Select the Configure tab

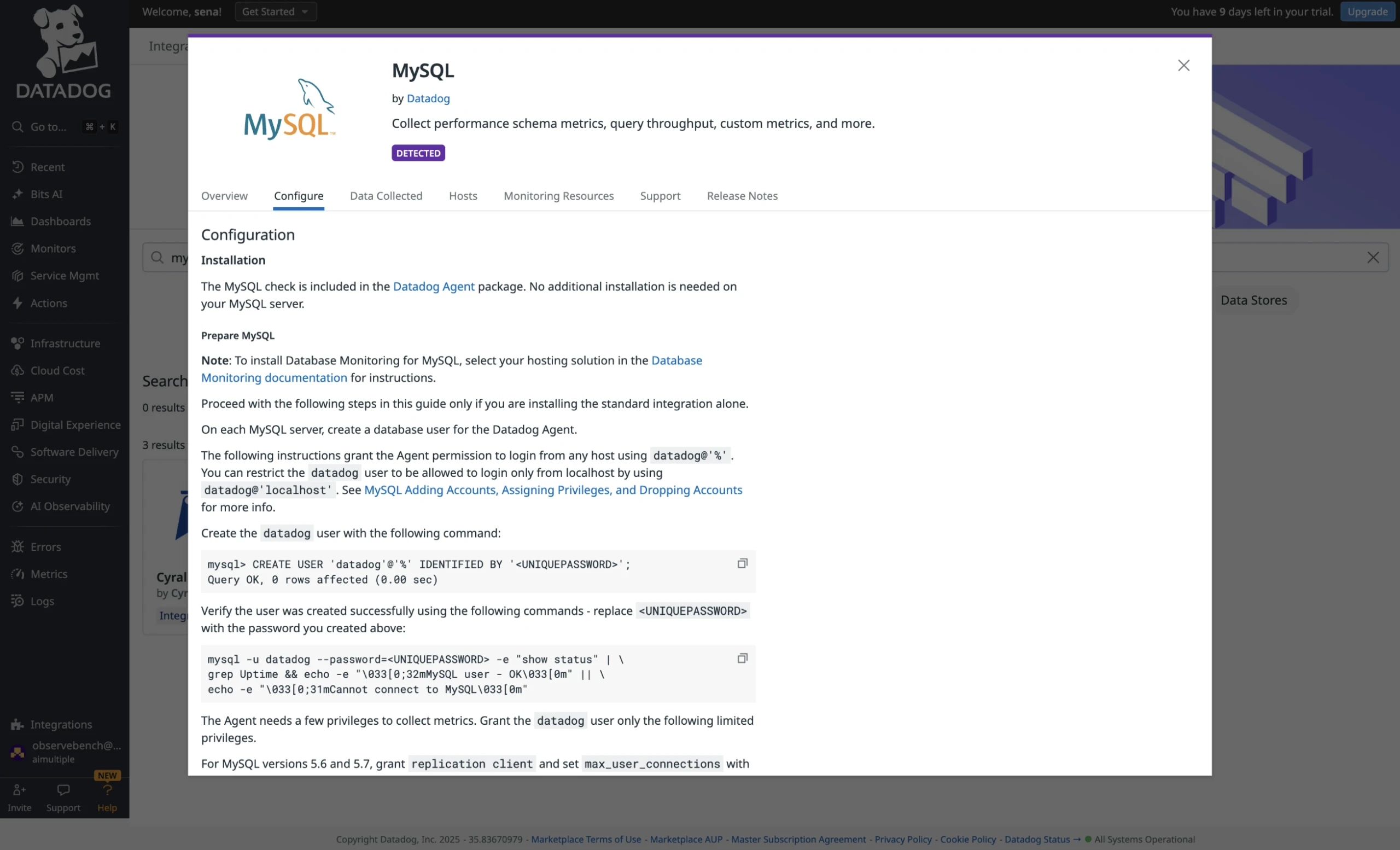[x=298, y=196]
